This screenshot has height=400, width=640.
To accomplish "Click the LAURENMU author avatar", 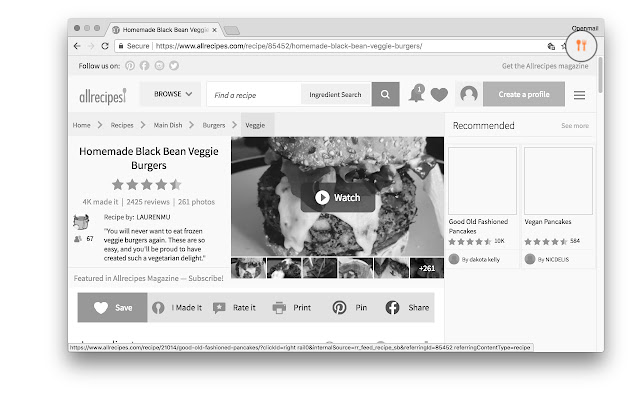I will [x=81, y=222].
